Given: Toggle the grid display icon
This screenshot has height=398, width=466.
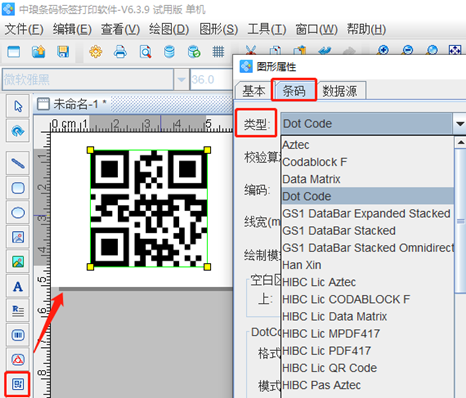Looking at the screenshot, I should pos(218,52).
